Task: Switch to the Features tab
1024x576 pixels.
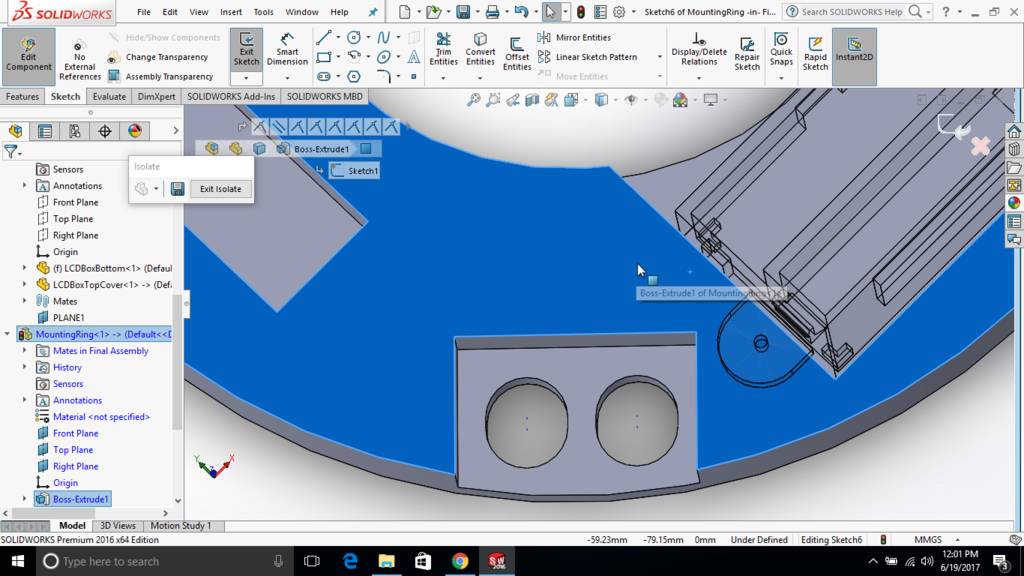Action: click(22, 97)
